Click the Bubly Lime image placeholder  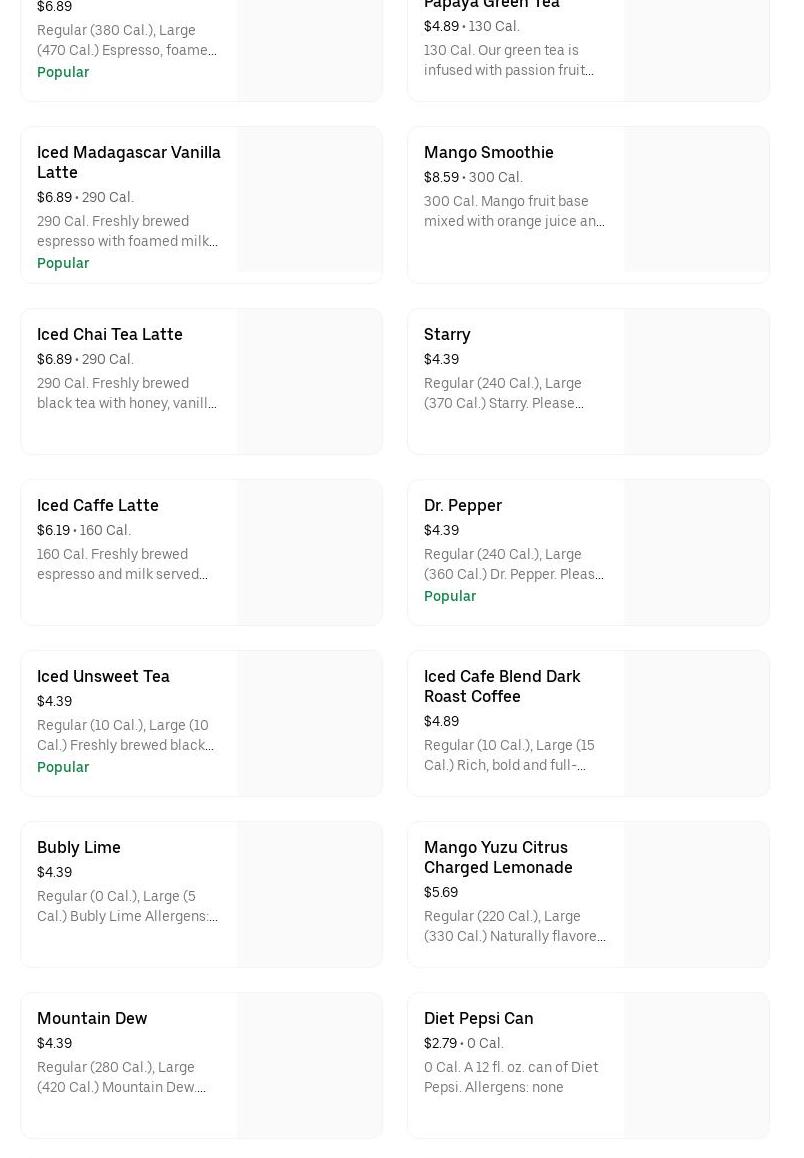coord(309,895)
